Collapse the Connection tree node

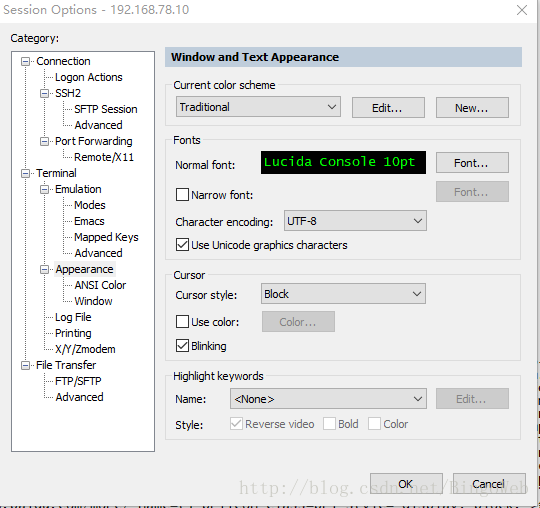25,62
